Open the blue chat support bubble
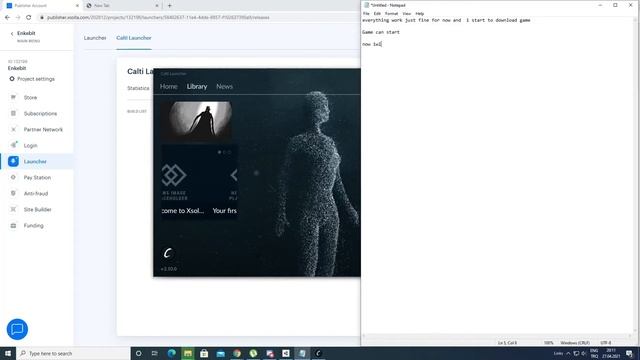 (x=17, y=329)
